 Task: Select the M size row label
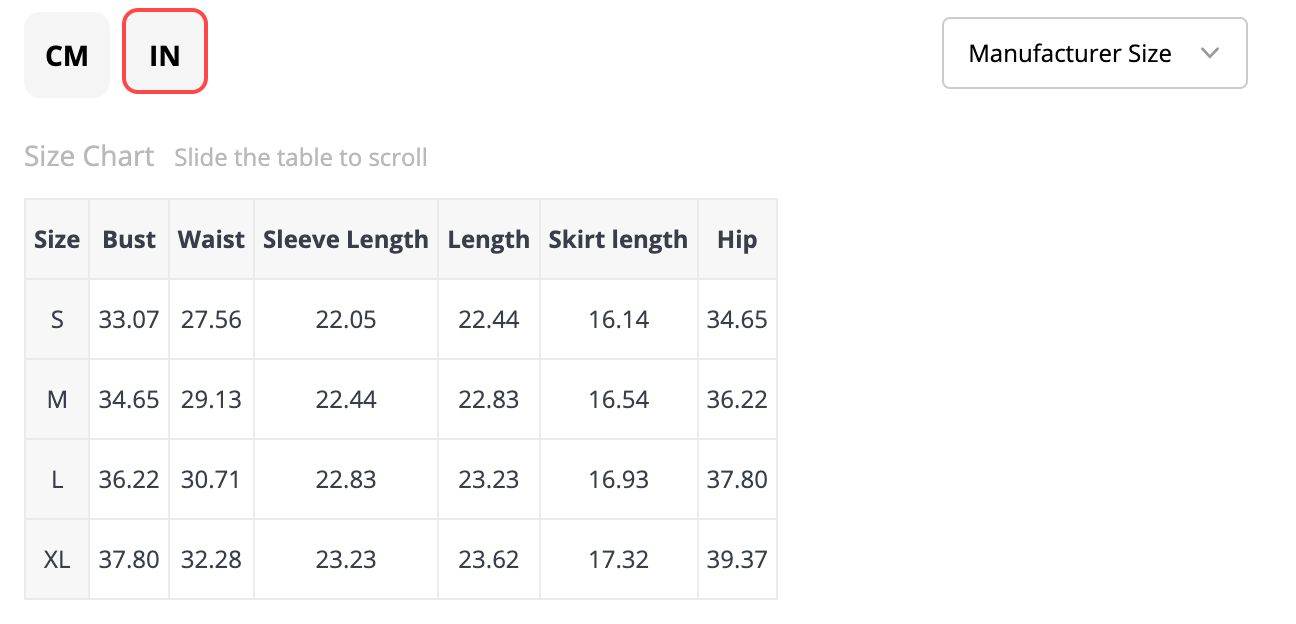pos(57,399)
